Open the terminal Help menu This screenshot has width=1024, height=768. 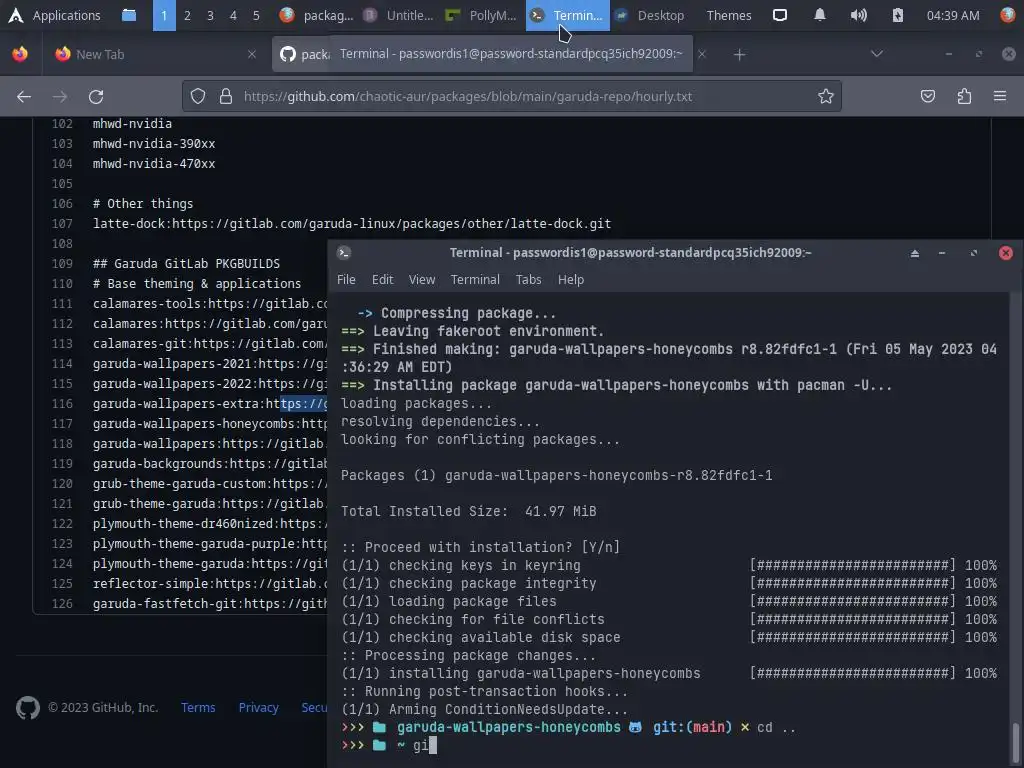pos(571,280)
